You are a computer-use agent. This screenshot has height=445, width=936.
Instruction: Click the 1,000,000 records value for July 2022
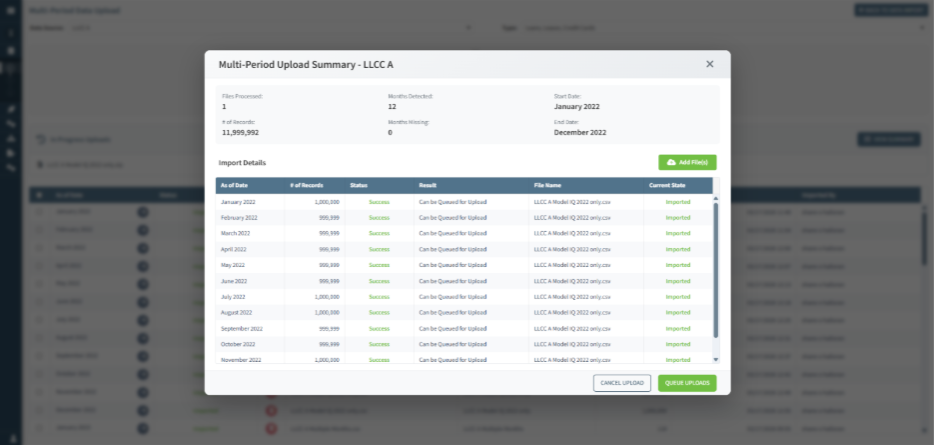click(x=327, y=297)
